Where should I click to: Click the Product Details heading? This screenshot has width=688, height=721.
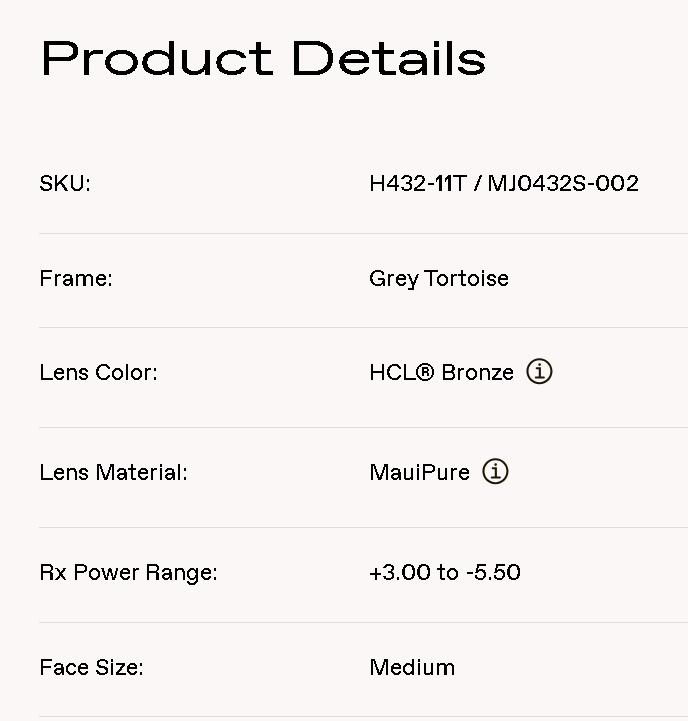263,58
